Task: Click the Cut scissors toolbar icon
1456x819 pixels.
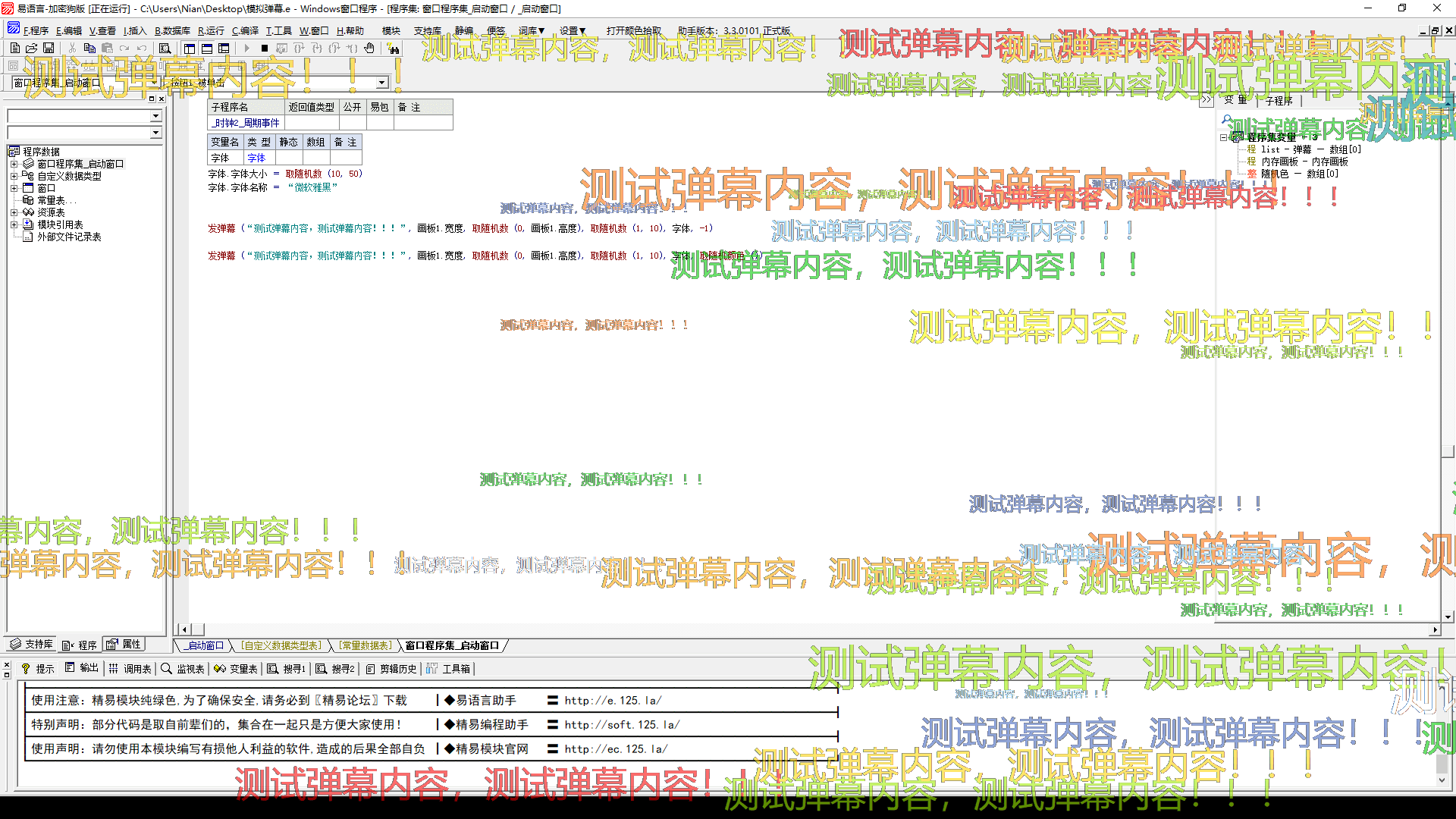Action: 72,48
